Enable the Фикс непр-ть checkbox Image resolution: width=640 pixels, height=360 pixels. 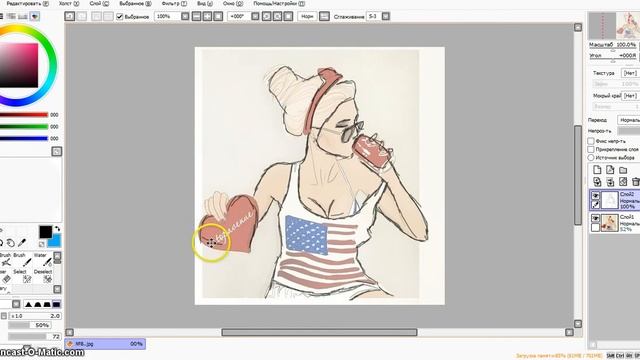pyautogui.click(x=591, y=141)
